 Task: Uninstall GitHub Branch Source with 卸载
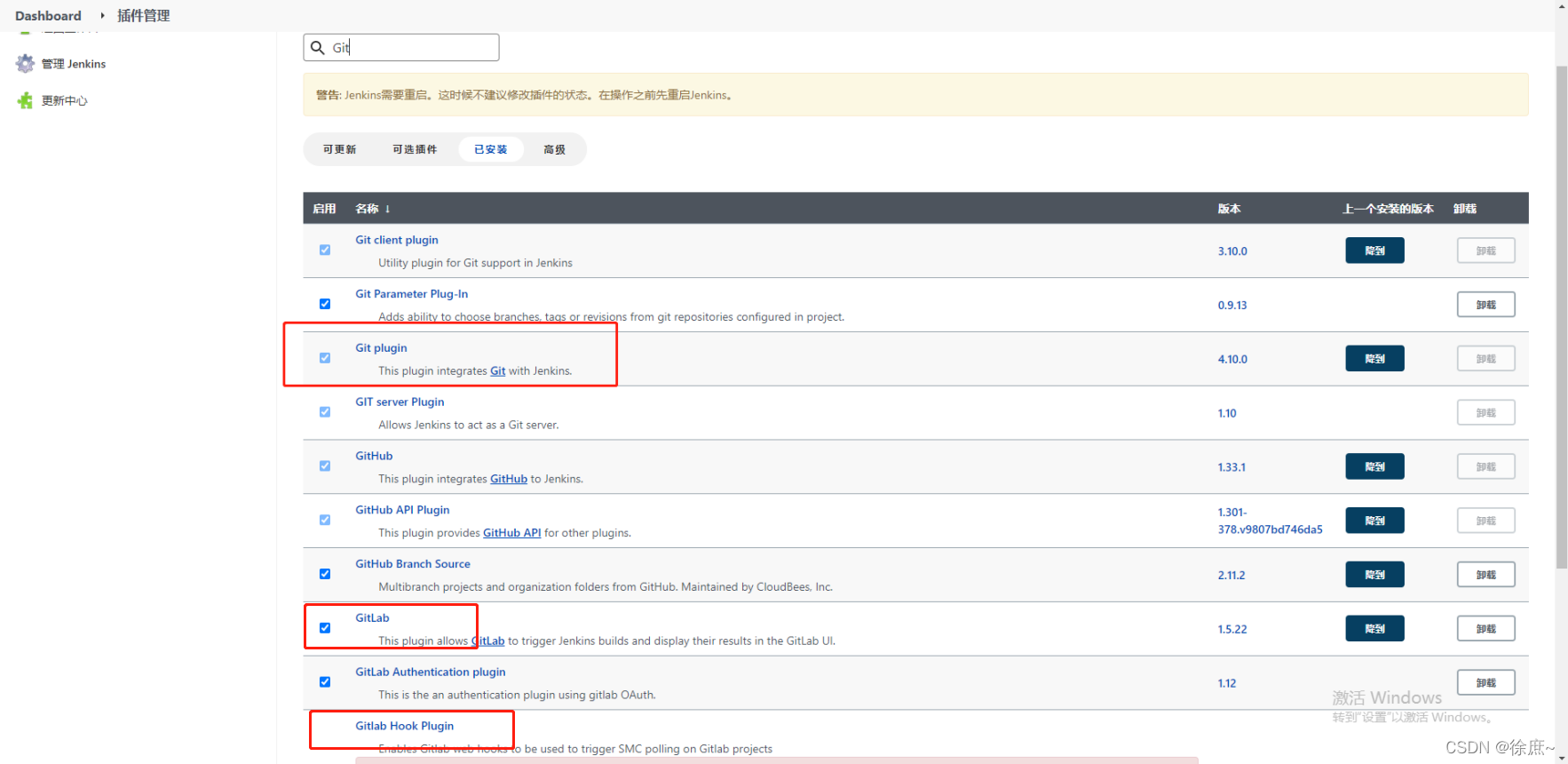tap(1485, 575)
